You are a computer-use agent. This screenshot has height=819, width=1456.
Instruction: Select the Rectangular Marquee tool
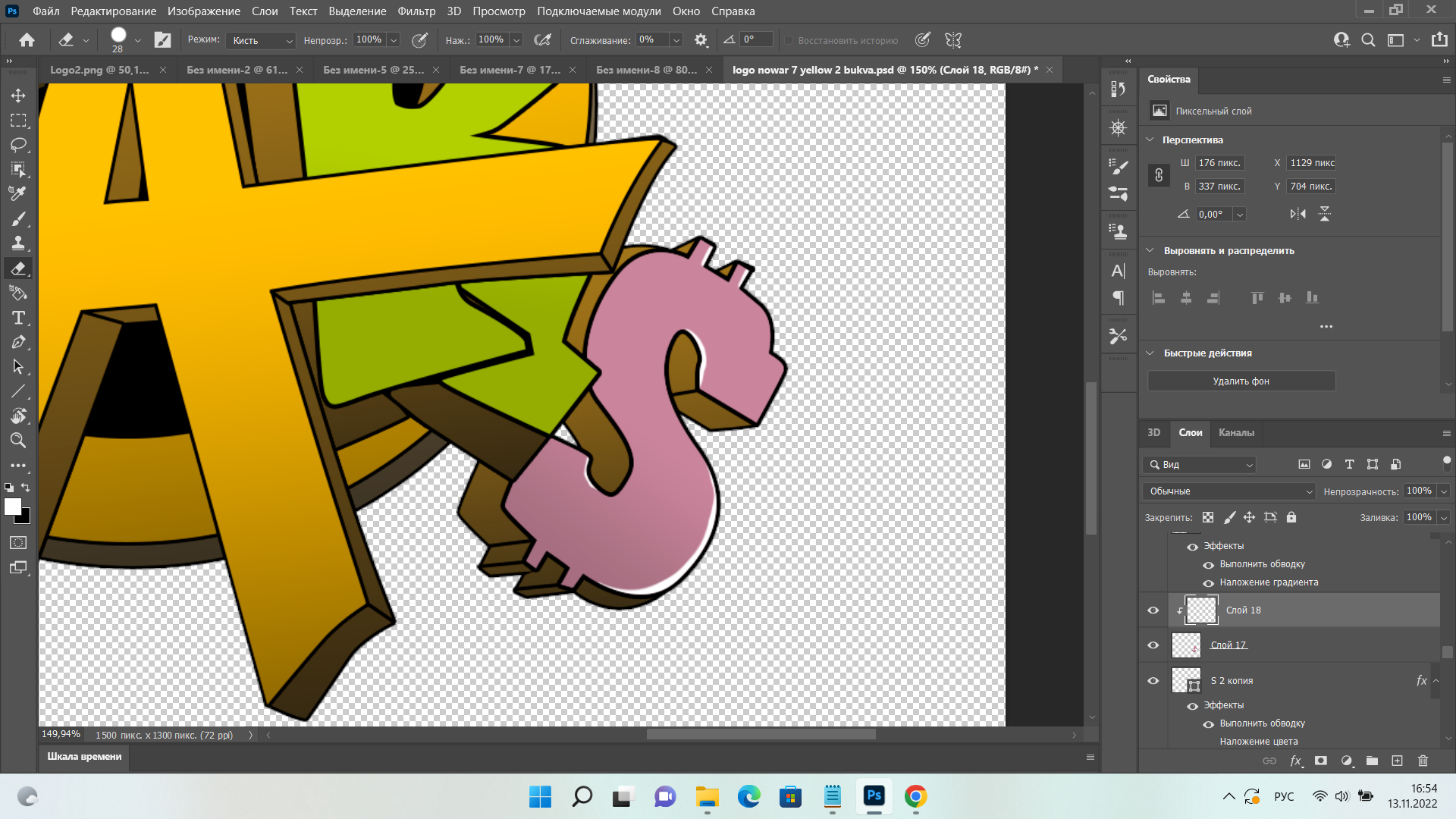(18, 121)
